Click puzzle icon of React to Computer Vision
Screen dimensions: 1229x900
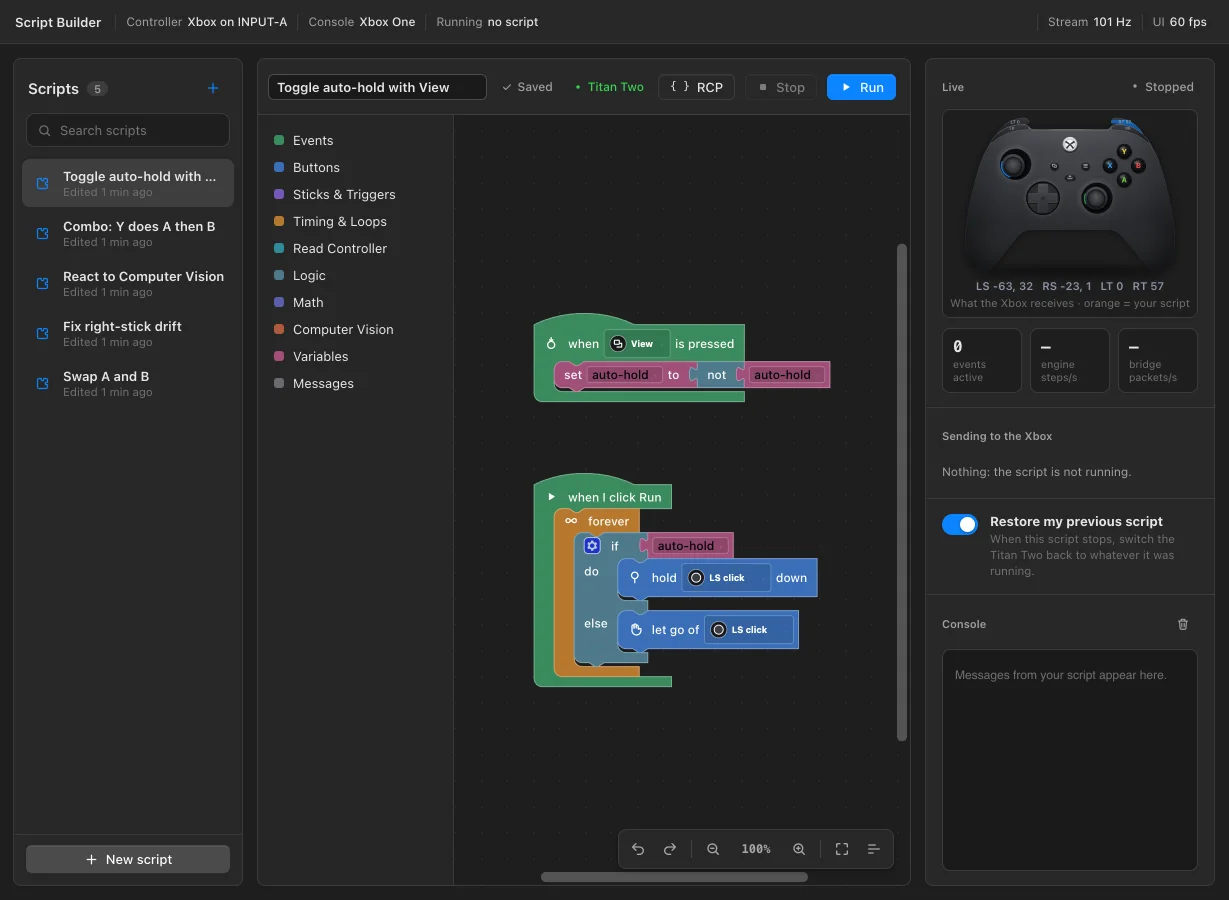pyautogui.click(x=42, y=283)
